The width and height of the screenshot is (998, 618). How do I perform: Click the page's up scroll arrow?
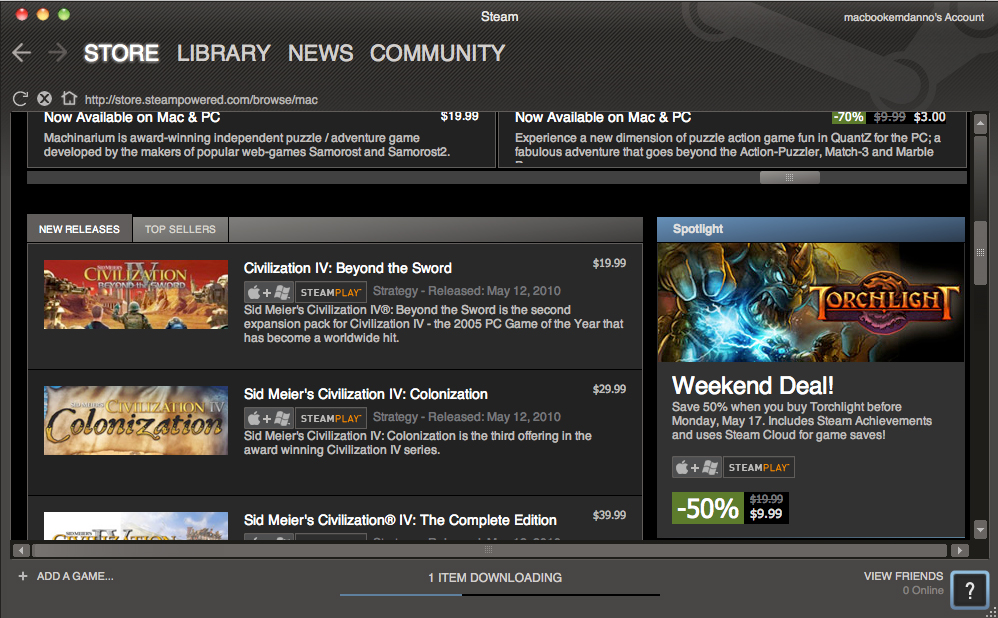coord(980,123)
